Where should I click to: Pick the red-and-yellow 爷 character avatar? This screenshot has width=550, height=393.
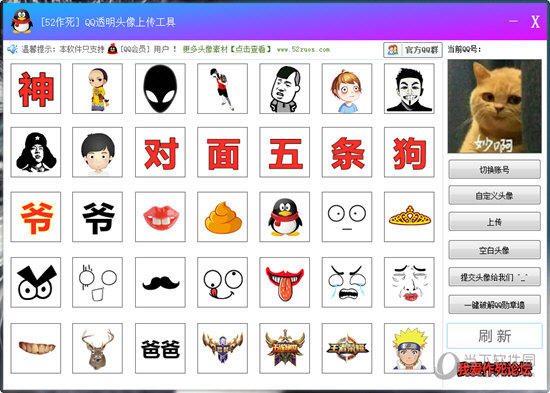pyautogui.click(x=36, y=217)
